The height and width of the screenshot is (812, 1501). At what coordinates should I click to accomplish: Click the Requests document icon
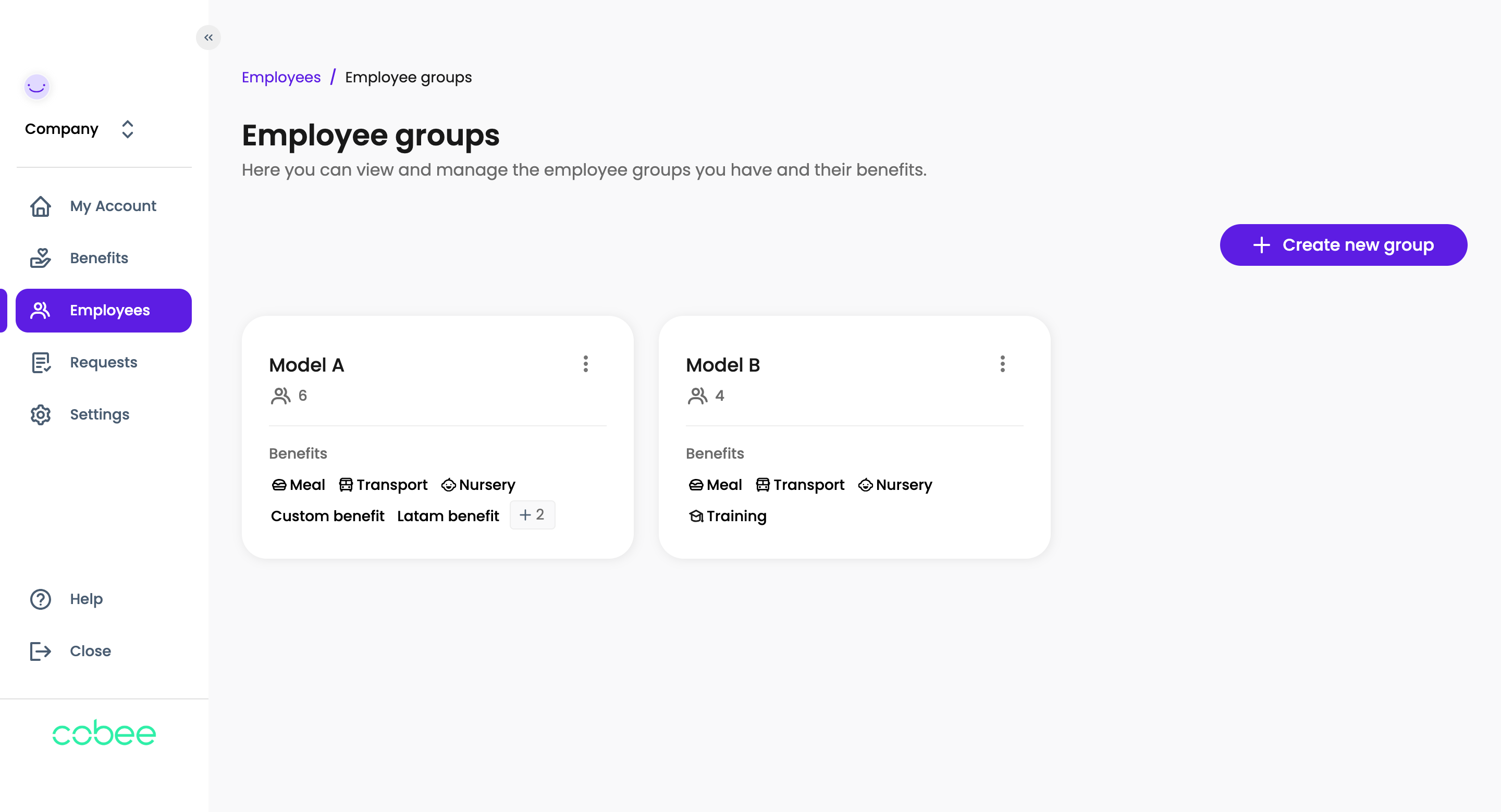click(41, 362)
